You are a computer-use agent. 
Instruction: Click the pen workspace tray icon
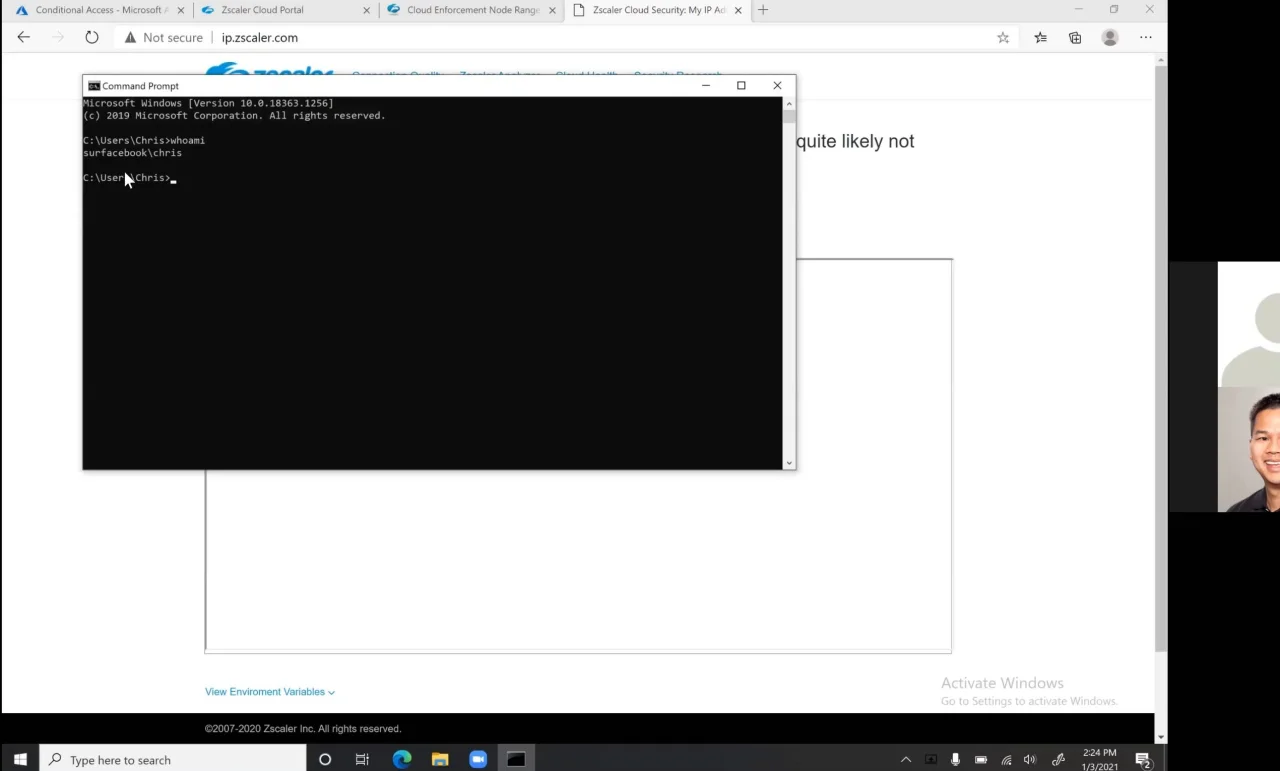point(1058,759)
